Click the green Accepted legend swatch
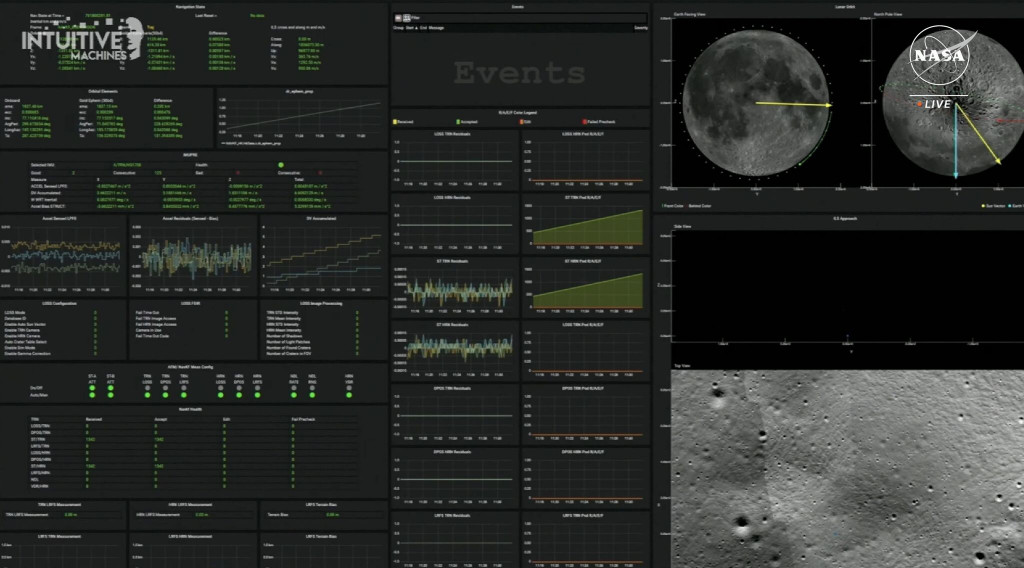 pos(458,121)
